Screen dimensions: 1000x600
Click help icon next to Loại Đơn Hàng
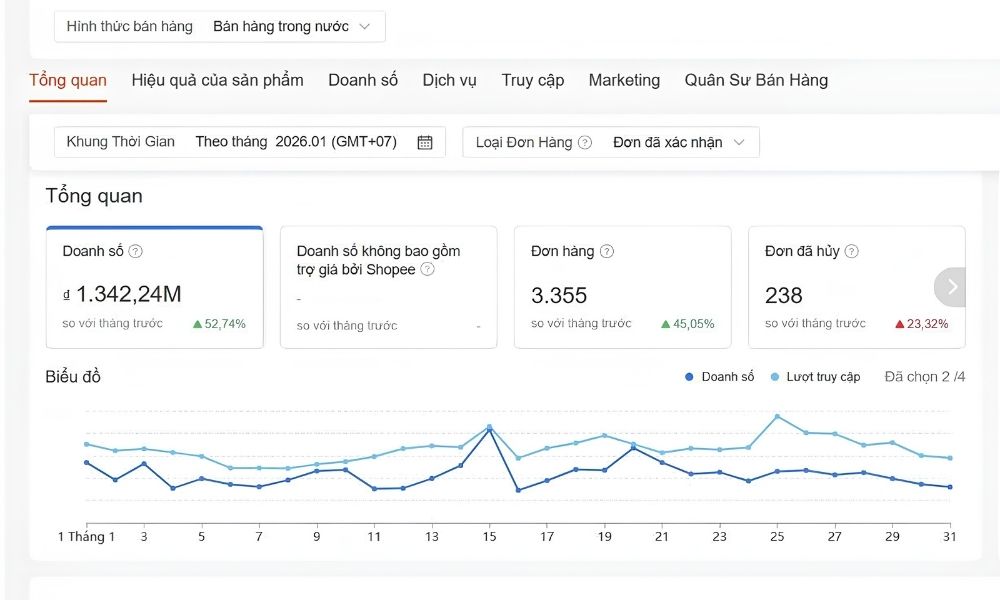tap(585, 142)
